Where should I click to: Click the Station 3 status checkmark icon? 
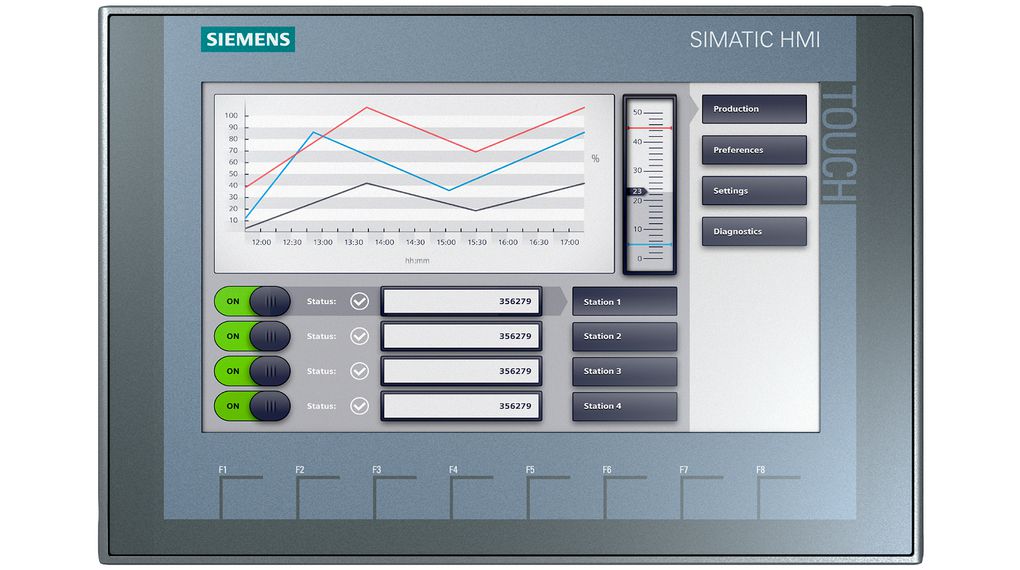359,371
